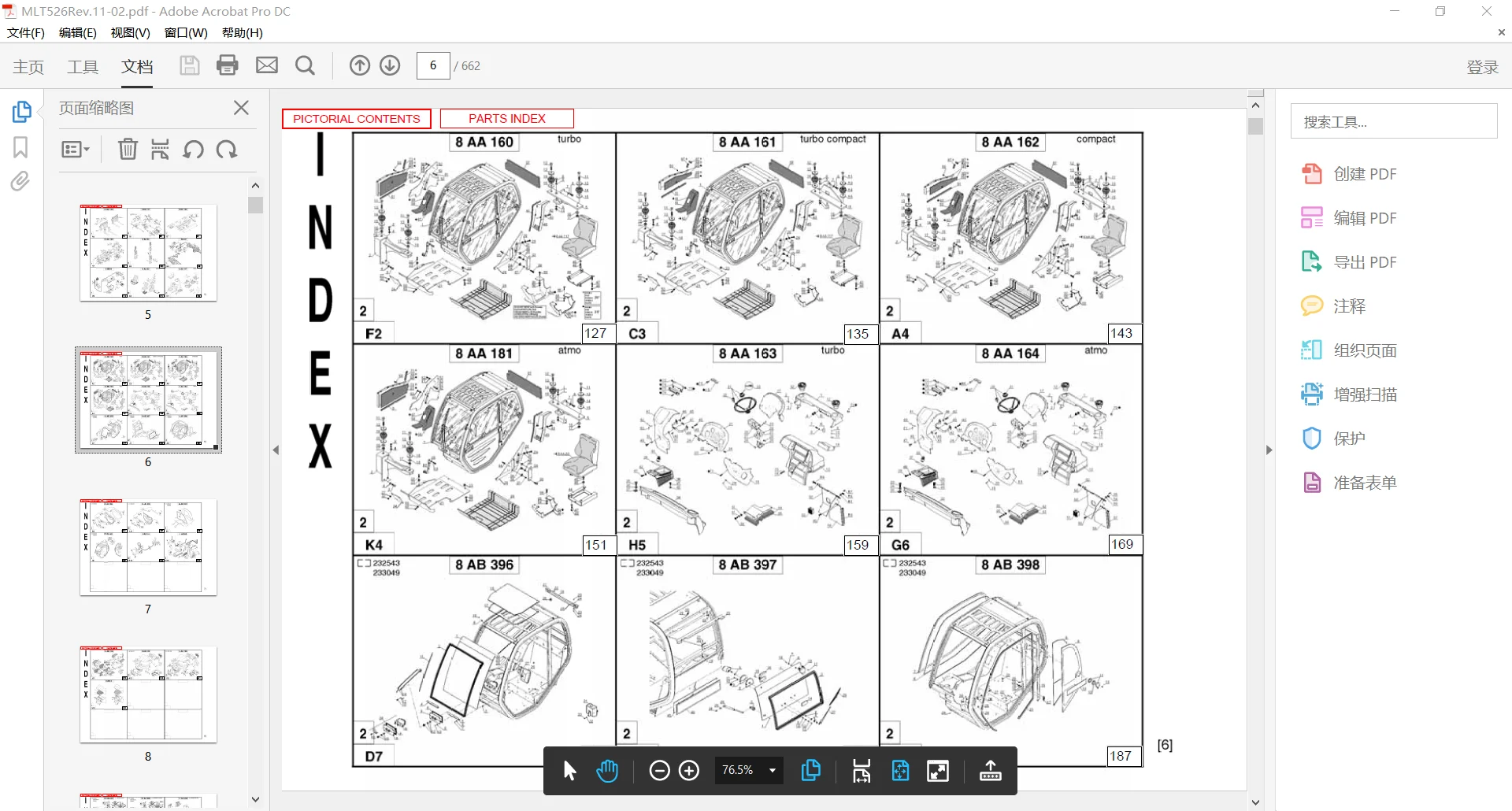Click 搜索工具 search field
The width and height of the screenshot is (1512, 811).
[x=1394, y=121]
